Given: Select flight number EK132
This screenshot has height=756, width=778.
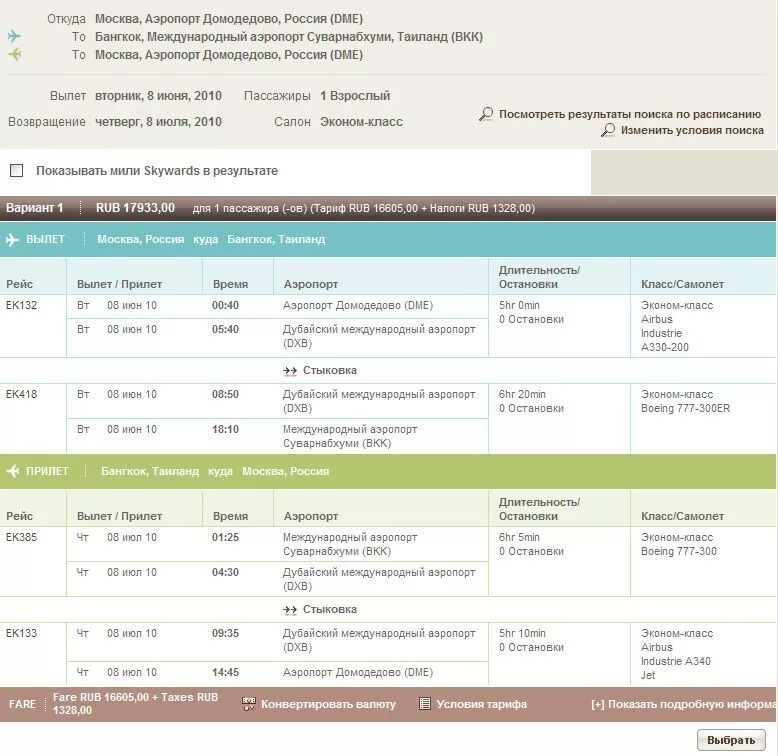Looking at the screenshot, I should [x=21, y=305].
